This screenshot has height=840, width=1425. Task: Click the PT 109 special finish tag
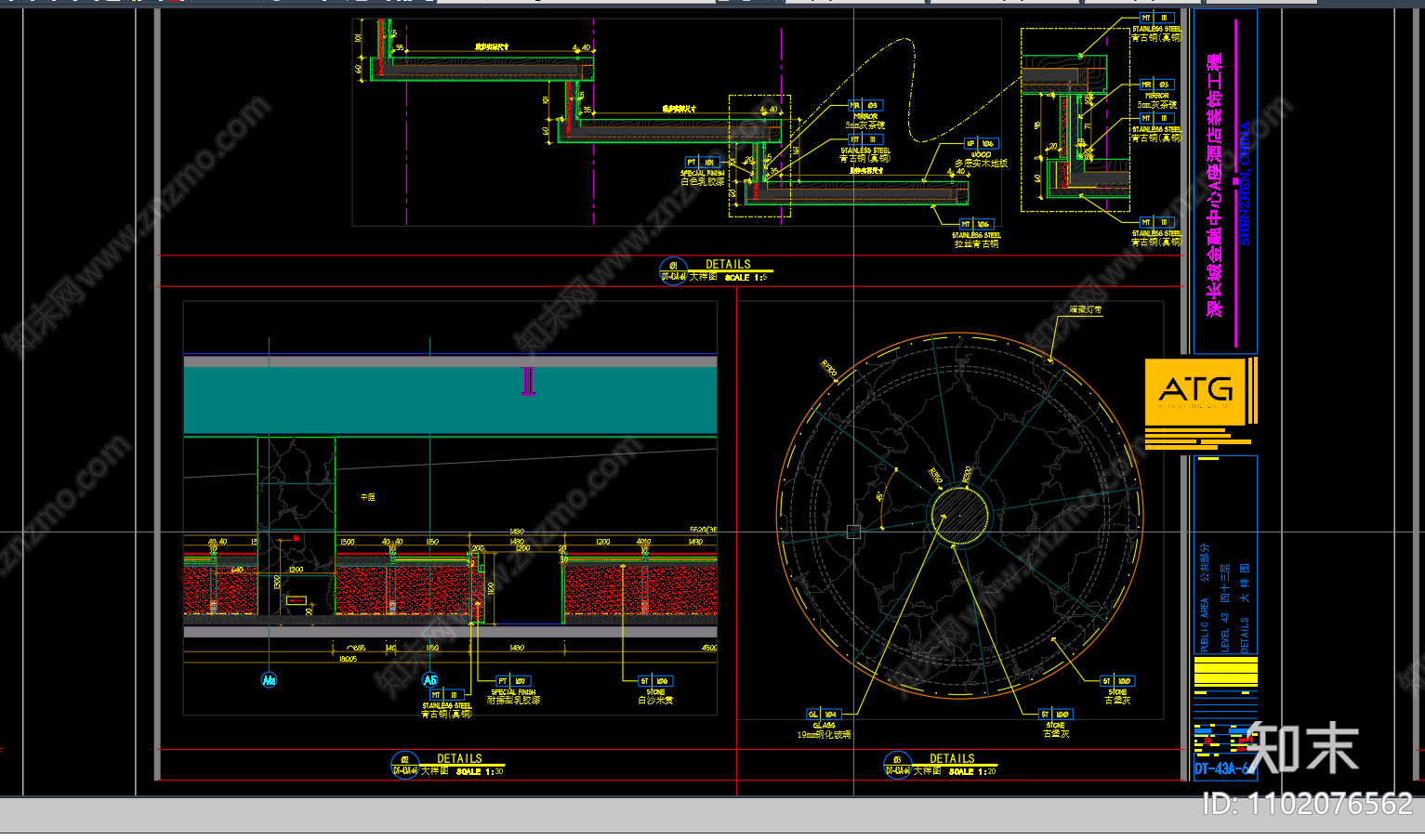(x=511, y=681)
